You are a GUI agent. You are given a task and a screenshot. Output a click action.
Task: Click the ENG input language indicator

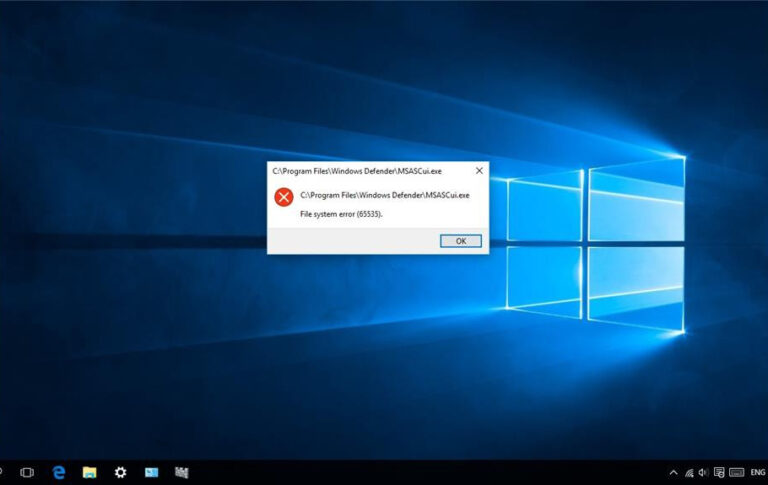point(758,472)
